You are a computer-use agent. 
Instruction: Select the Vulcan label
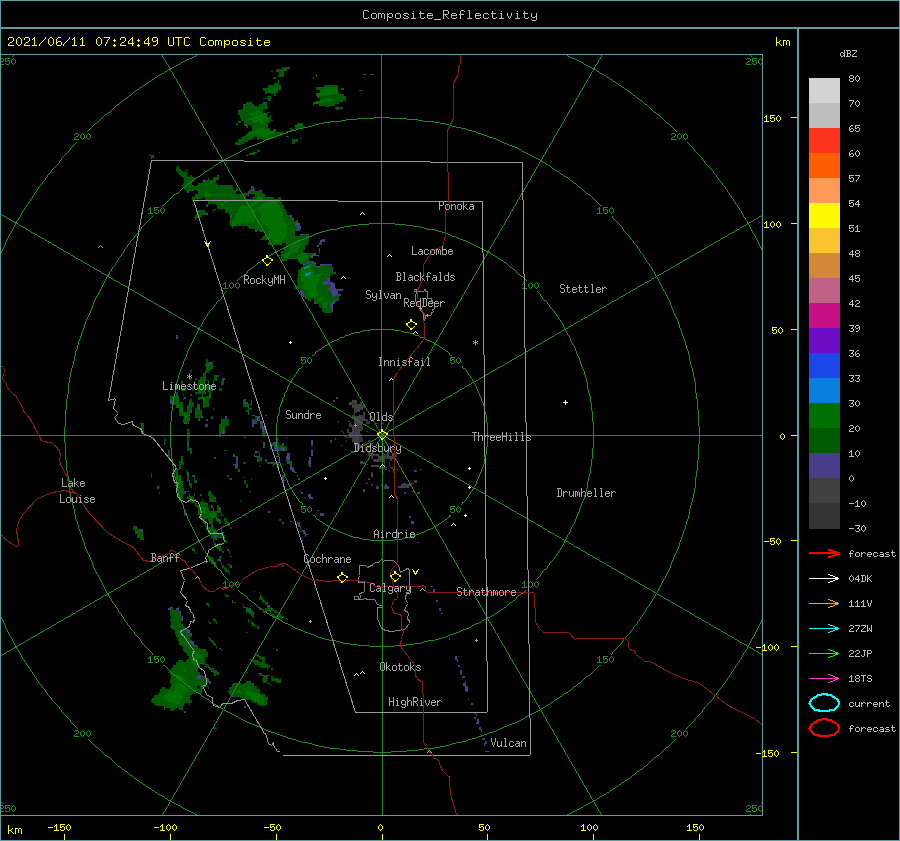tap(508, 743)
